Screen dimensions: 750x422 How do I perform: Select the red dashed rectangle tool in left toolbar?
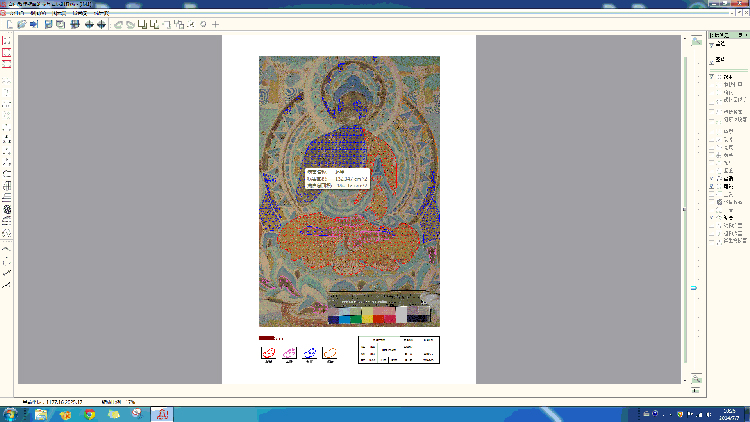coord(7,53)
